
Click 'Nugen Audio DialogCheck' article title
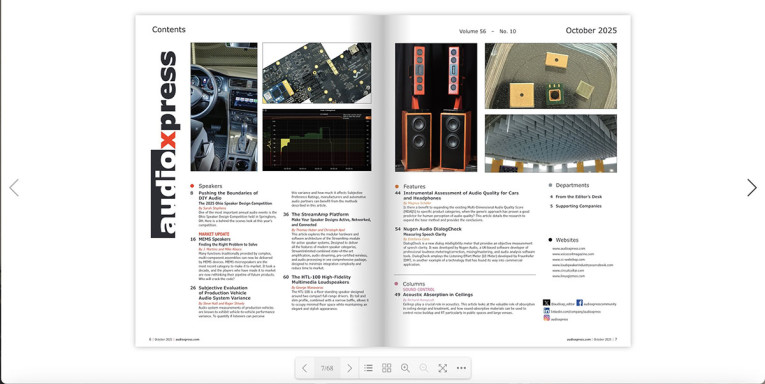[x=432, y=229]
